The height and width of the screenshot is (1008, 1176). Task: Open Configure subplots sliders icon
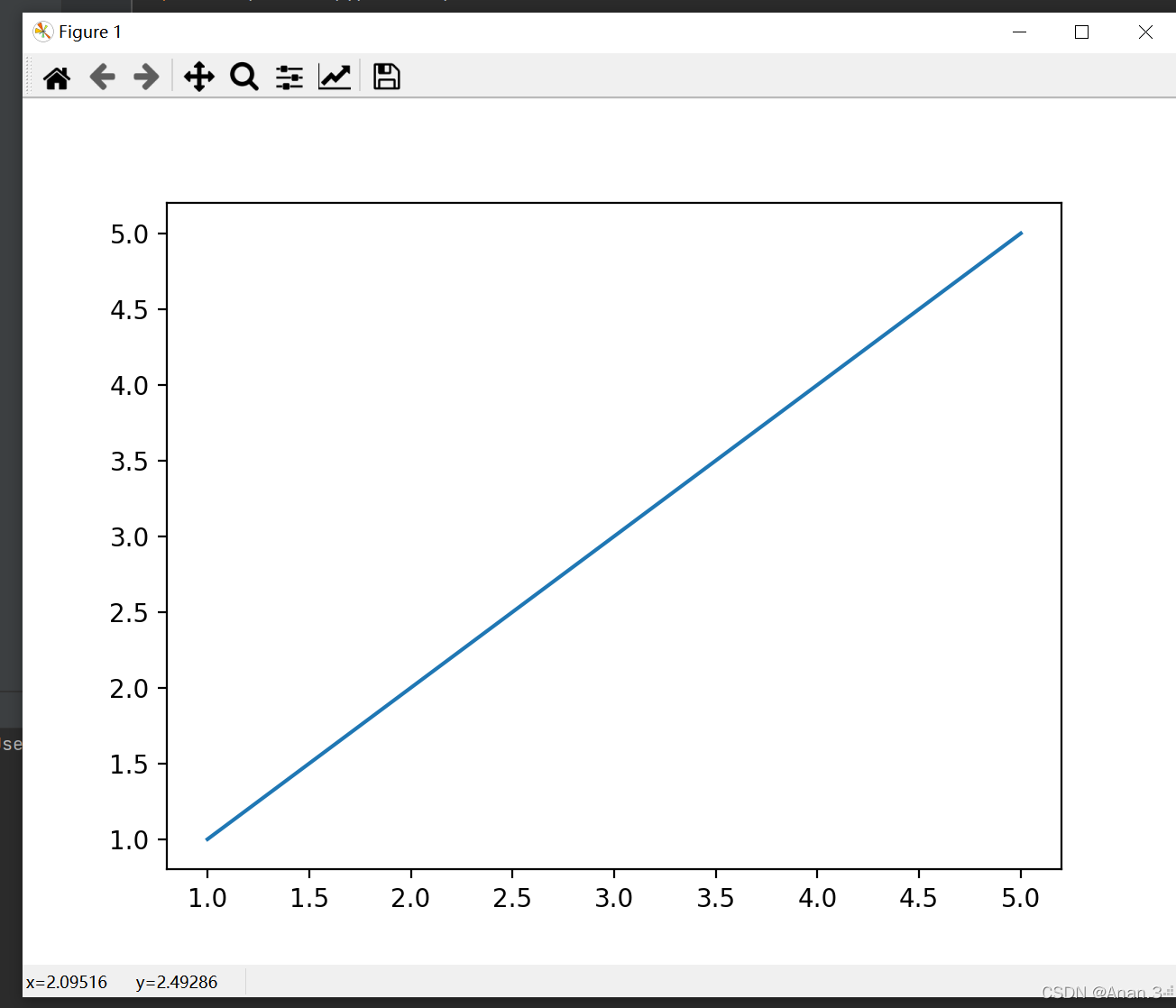[x=289, y=78]
